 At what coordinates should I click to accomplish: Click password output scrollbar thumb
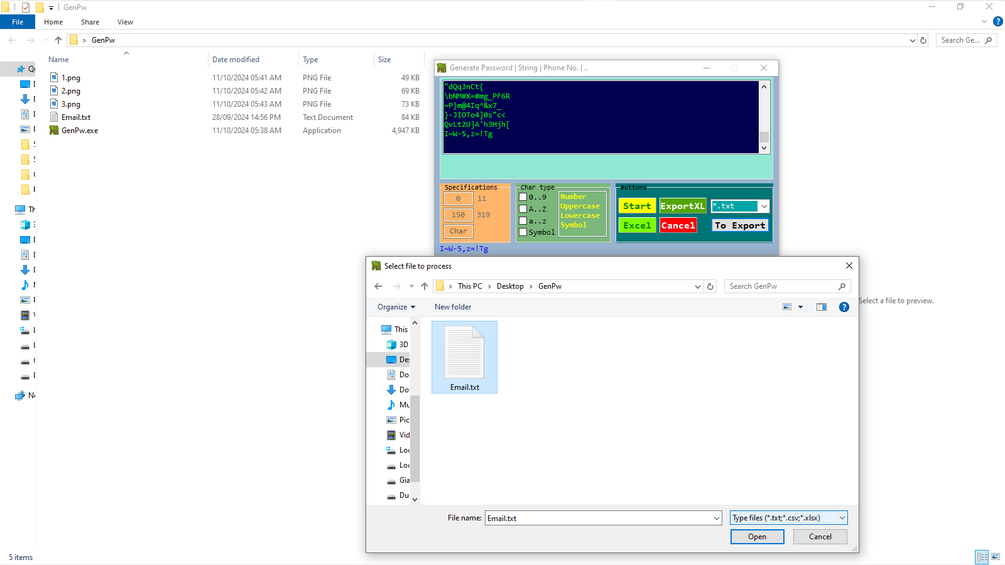click(x=764, y=137)
